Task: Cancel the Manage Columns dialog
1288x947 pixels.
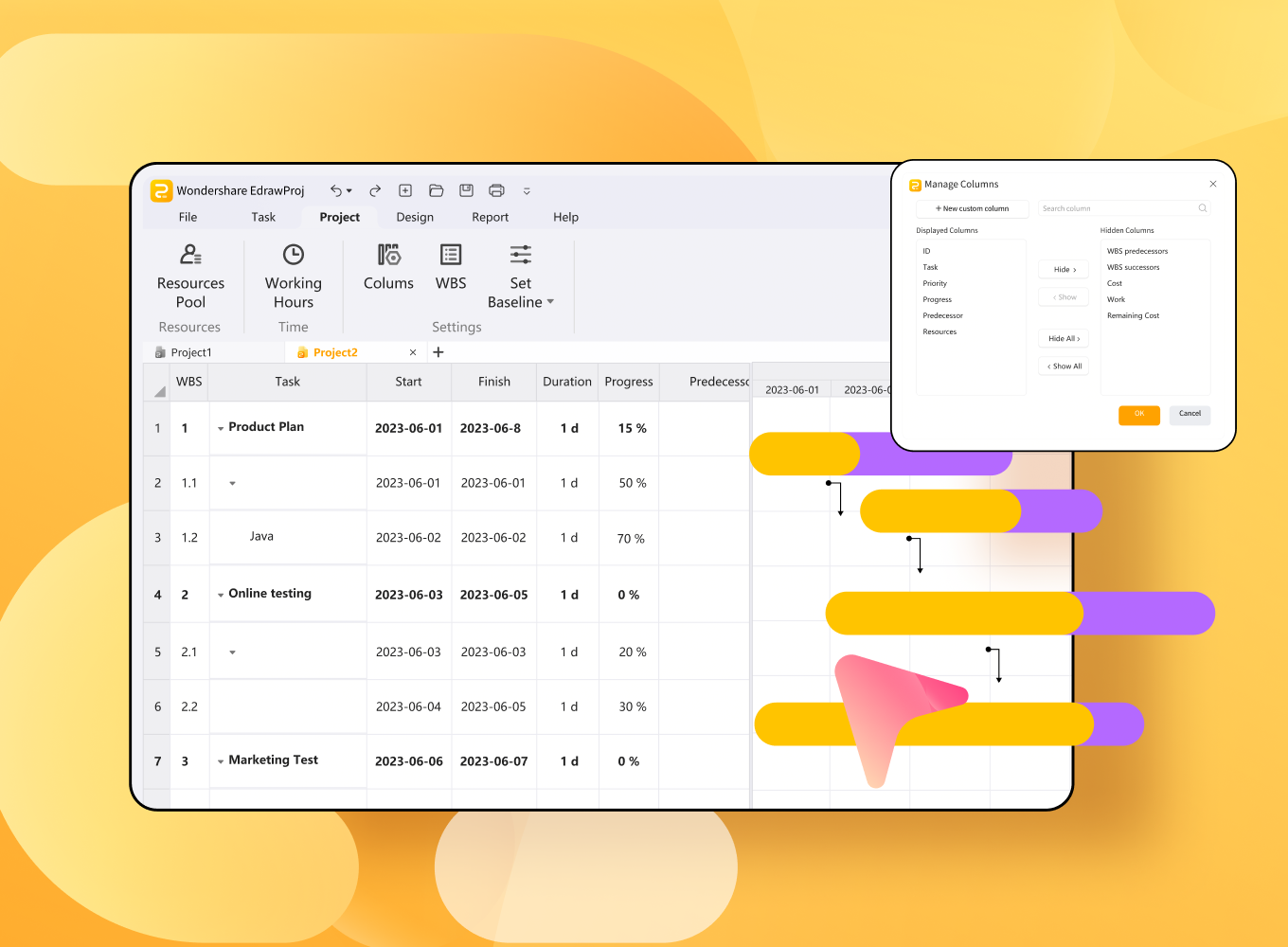Action: click(x=1190, y=414)
